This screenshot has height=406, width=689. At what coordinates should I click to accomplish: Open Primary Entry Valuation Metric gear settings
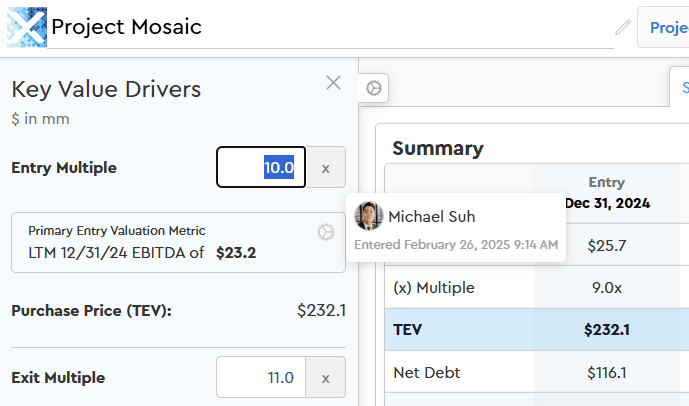point(325,232)
